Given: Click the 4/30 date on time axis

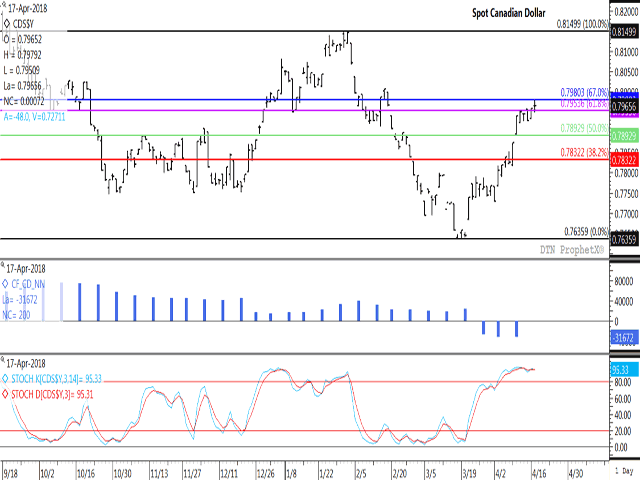Looking at the screenshot, I should click(576, 473).
